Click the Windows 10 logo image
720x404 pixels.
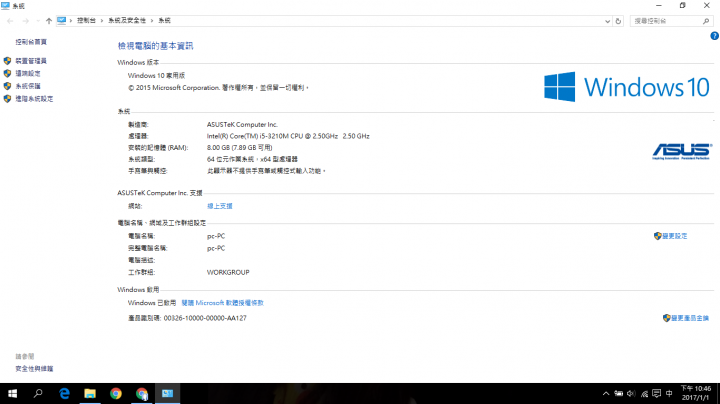click(x=627, y=87)
